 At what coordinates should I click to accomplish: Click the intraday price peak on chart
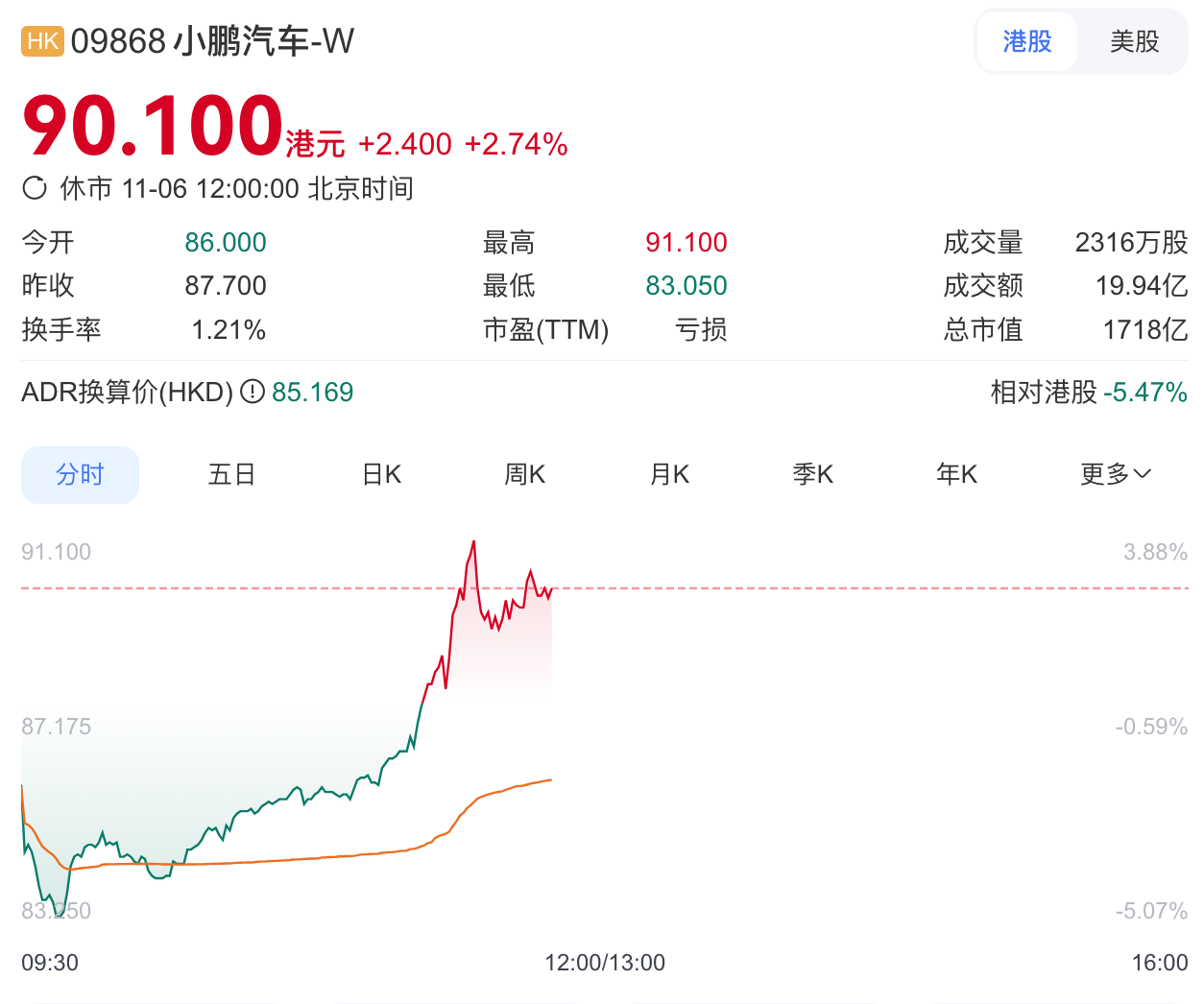pos(473,543)
